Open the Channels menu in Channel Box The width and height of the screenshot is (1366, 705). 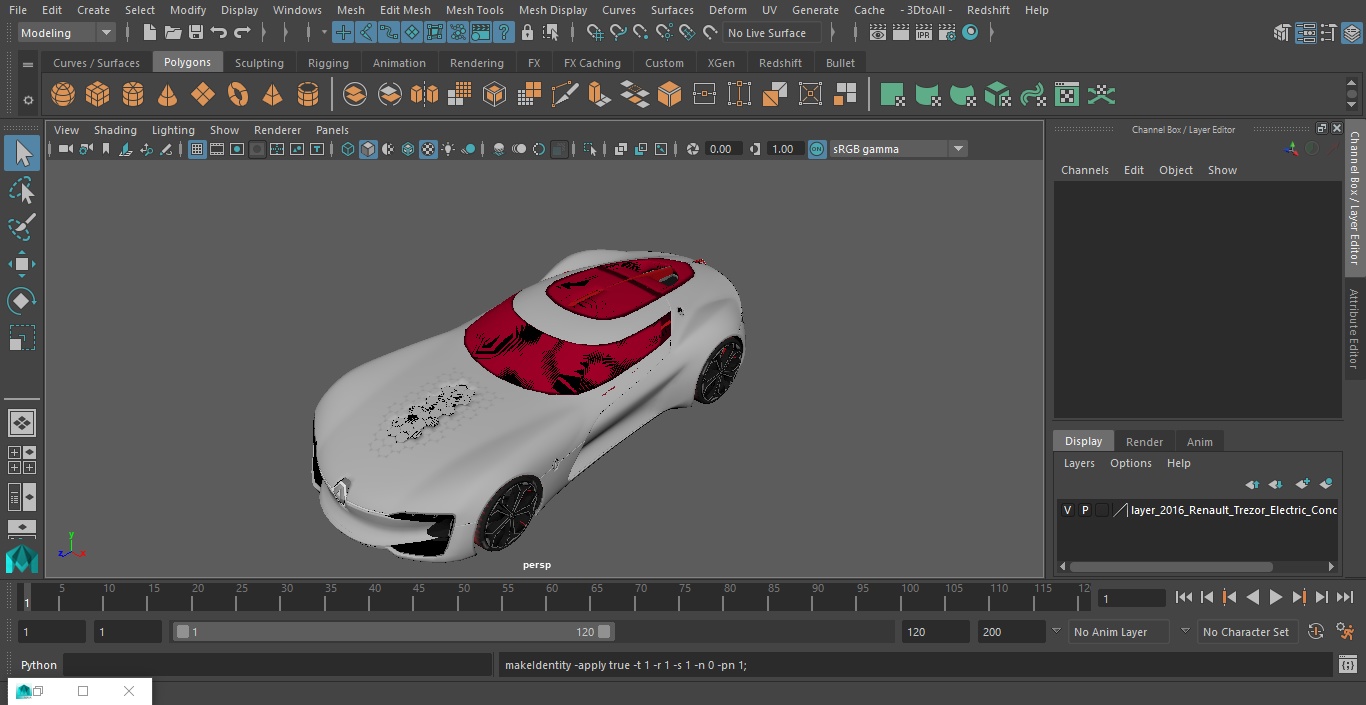pyautogui.click(x=1085, y=170)
